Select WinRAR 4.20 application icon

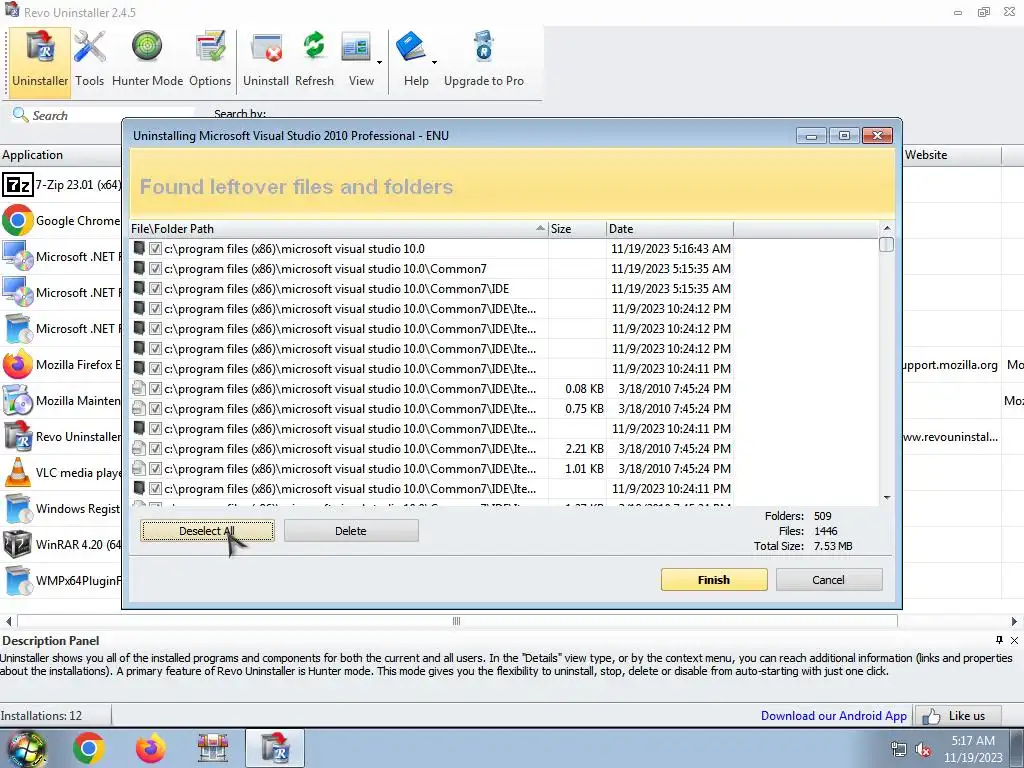pyautogui.click(x=17, y=544)
